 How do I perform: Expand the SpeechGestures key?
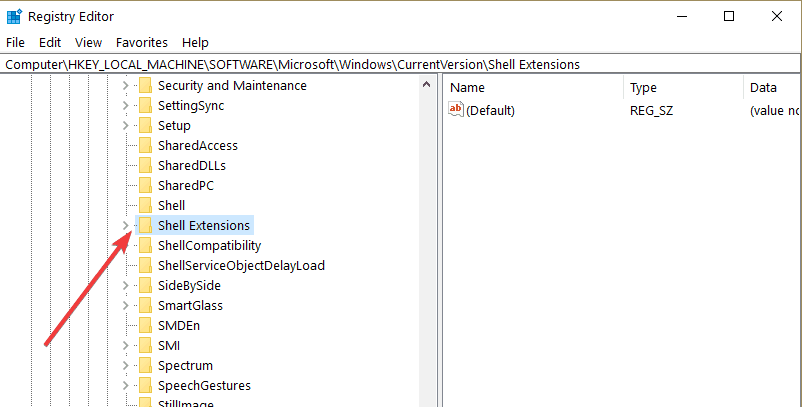click(x=125, y=386)
